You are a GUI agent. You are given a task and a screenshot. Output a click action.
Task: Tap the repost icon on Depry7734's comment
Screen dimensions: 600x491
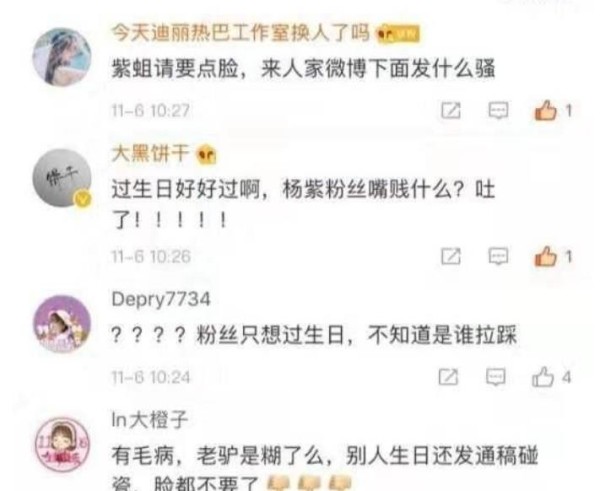448,377
